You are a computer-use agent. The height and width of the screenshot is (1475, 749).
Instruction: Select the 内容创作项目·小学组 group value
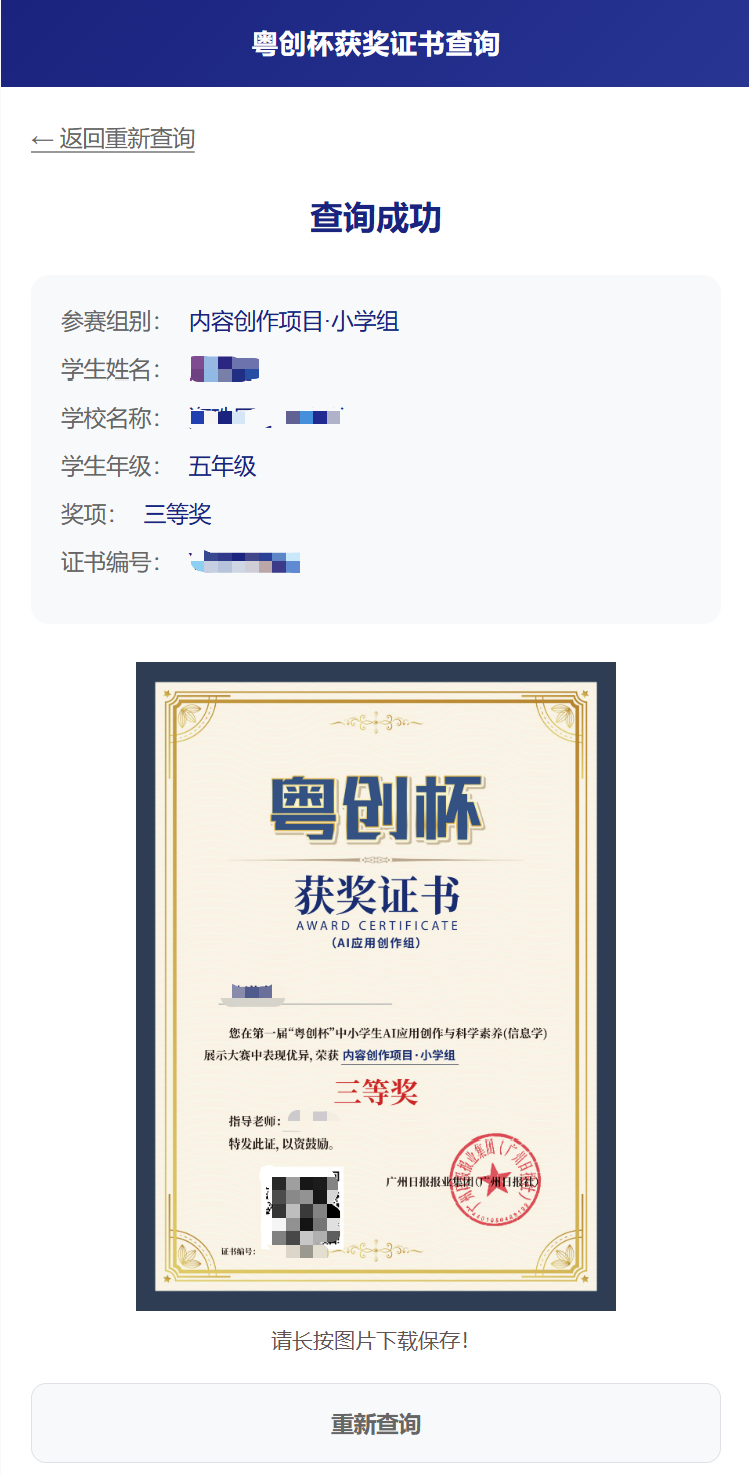coord(294,321)
